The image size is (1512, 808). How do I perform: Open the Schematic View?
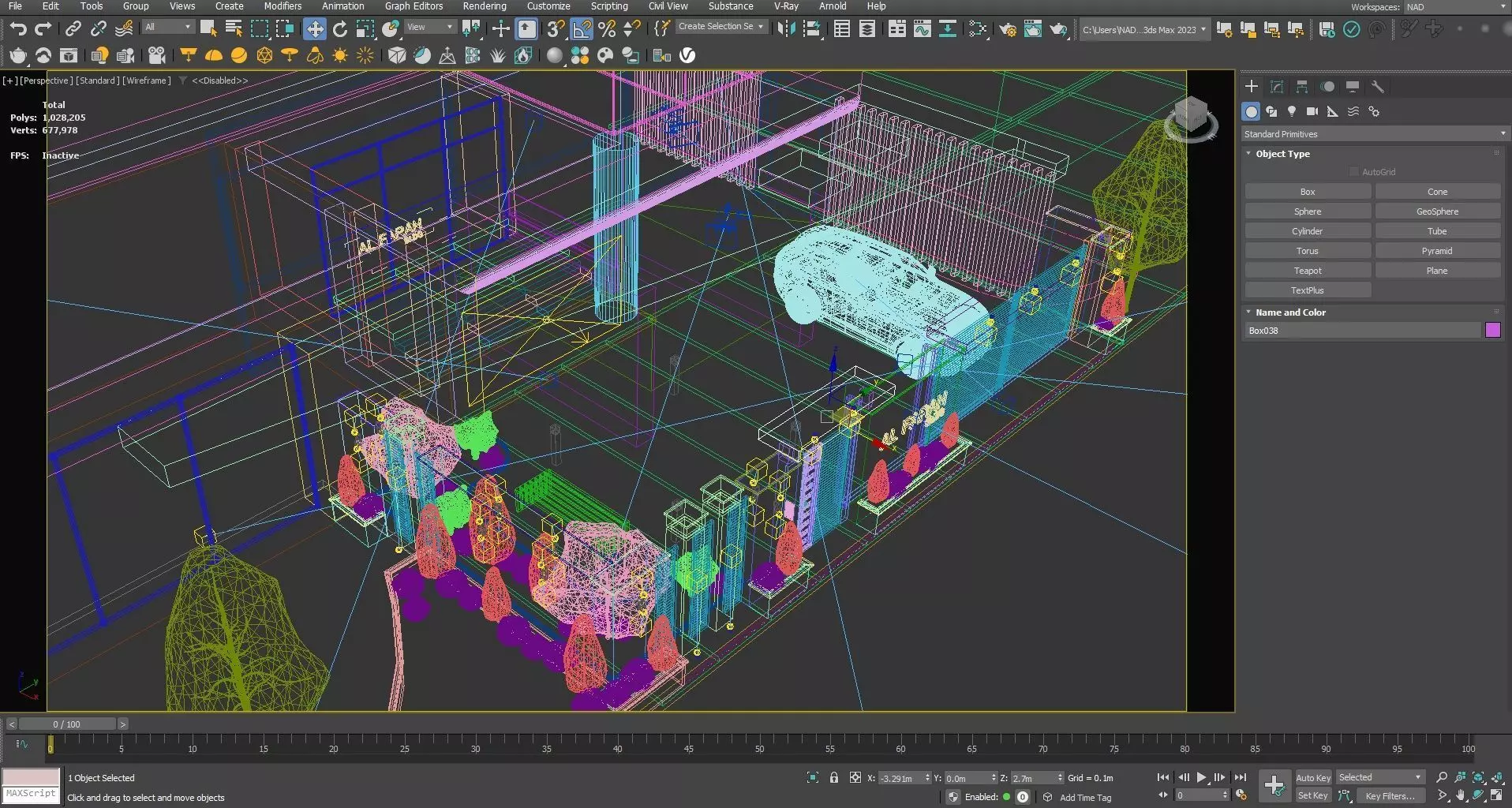tap(947, 29)
